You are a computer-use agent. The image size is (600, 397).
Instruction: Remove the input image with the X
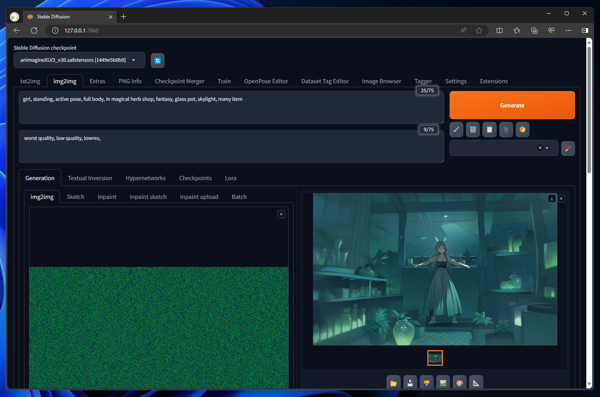tap(281, 214)
